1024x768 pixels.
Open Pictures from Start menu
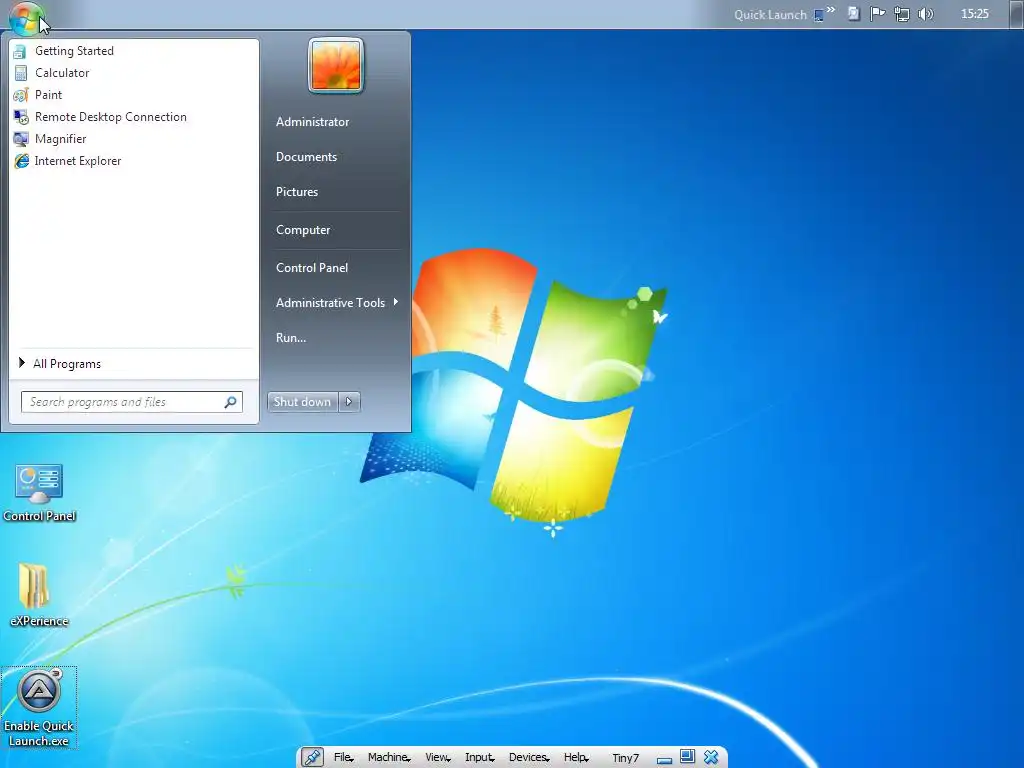tap(296, 192)
